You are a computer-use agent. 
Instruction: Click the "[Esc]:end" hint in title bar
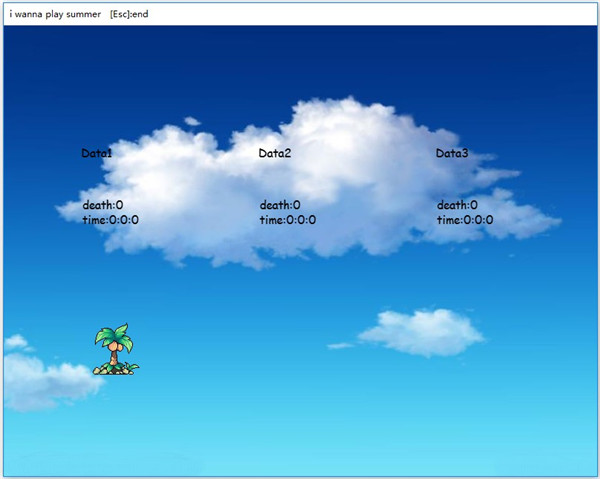pos(133,14)
